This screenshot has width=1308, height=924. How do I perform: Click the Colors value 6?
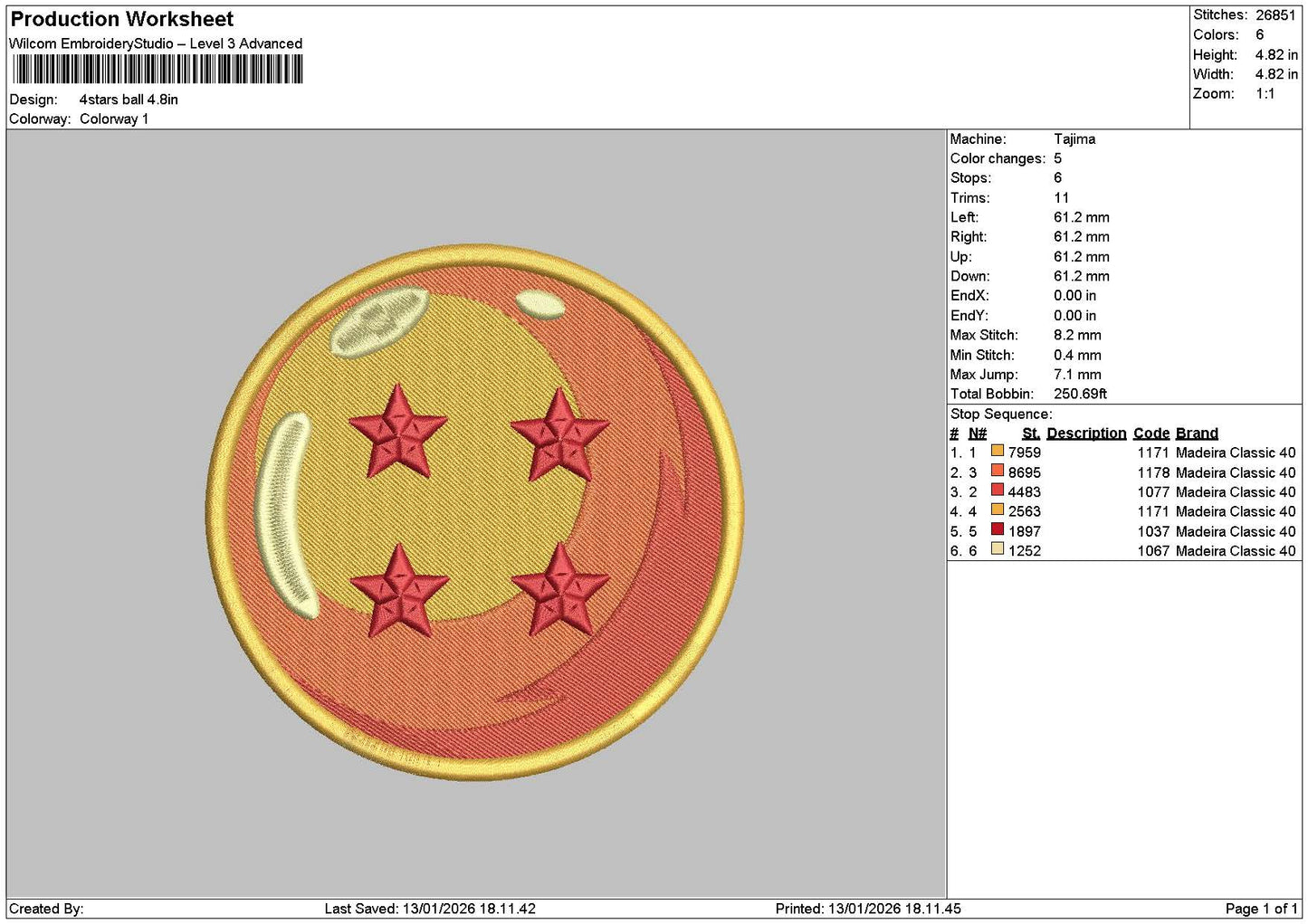point(1259,34)
